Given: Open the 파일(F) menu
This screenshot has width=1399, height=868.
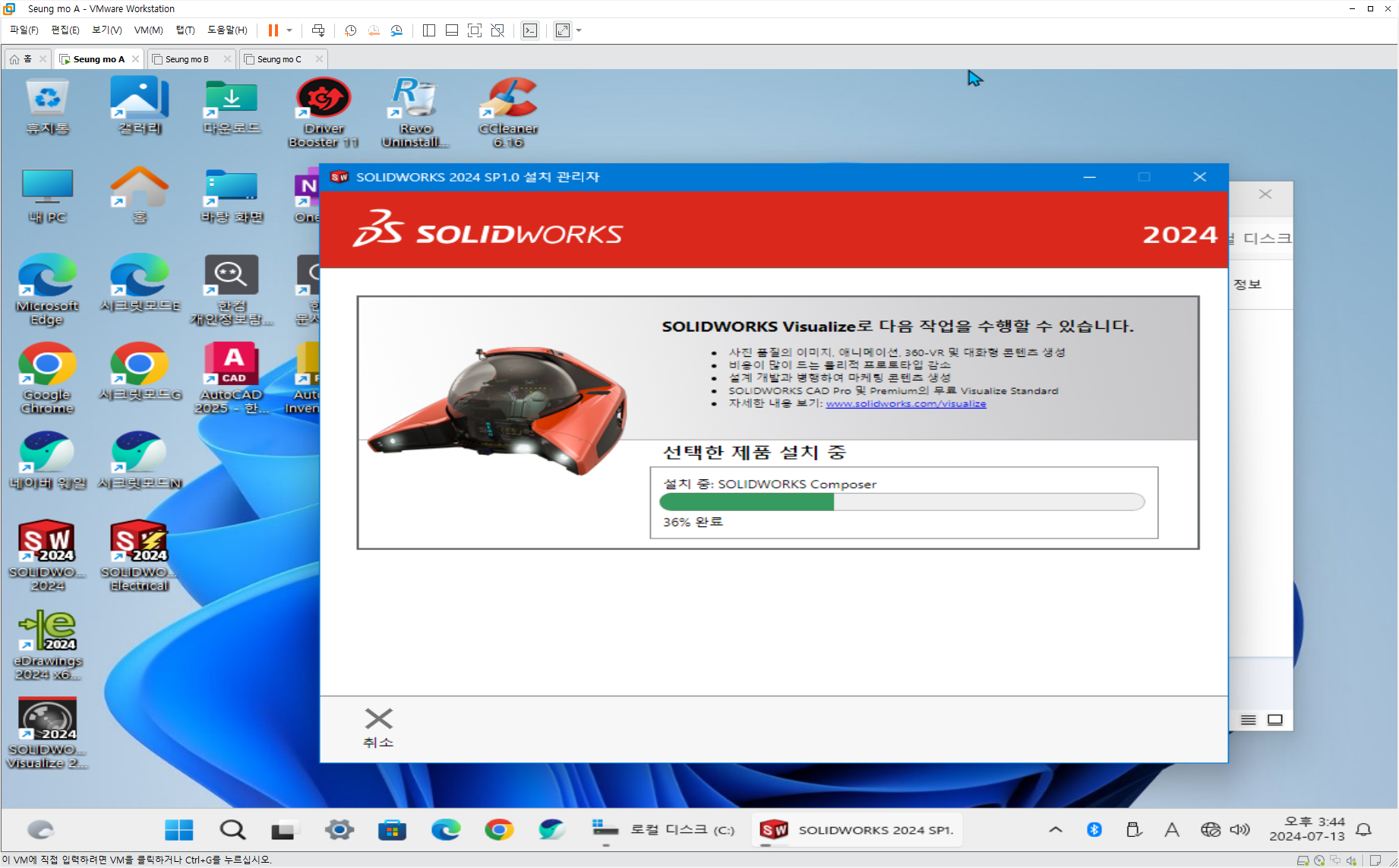Looking at the screenshot, I should click(x=24, y=30).
